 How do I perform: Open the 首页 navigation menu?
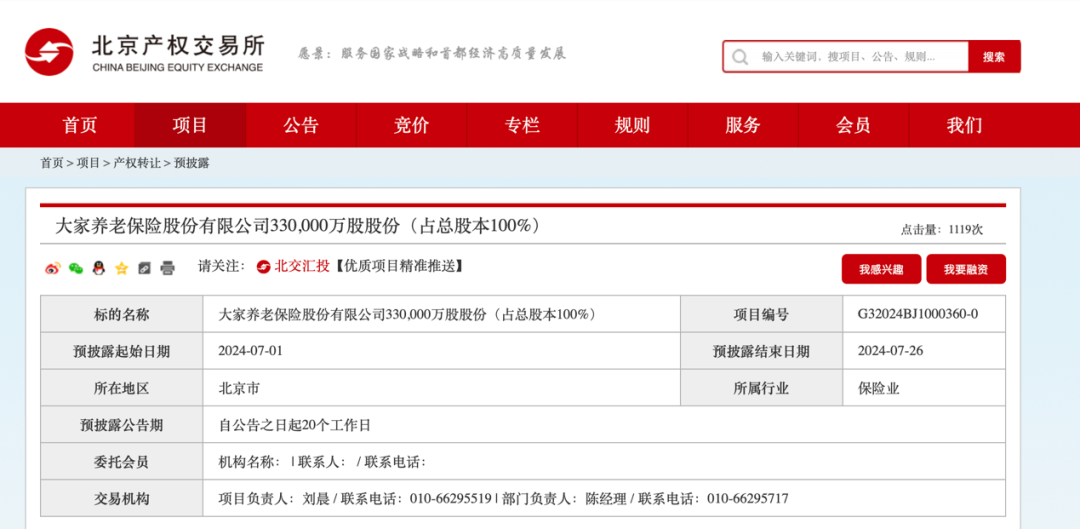point(80,125)
